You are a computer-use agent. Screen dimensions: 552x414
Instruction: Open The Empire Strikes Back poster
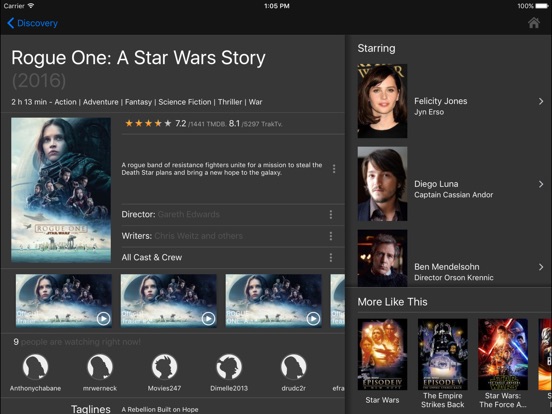click(443, 355)
